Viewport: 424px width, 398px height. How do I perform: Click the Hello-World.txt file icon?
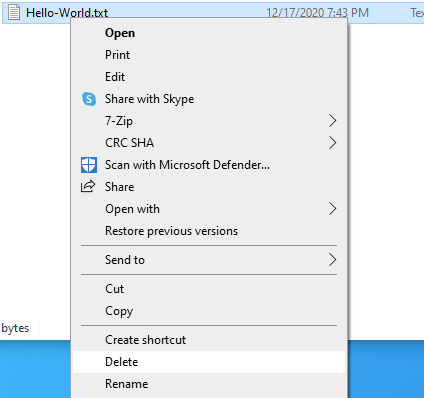click(14, 13)
